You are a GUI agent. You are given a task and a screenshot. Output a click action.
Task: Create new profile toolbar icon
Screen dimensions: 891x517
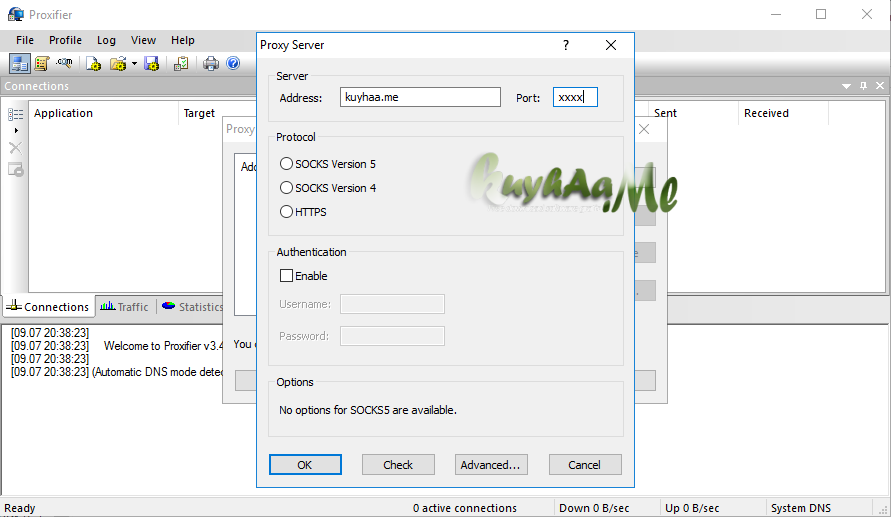point(94,63)
